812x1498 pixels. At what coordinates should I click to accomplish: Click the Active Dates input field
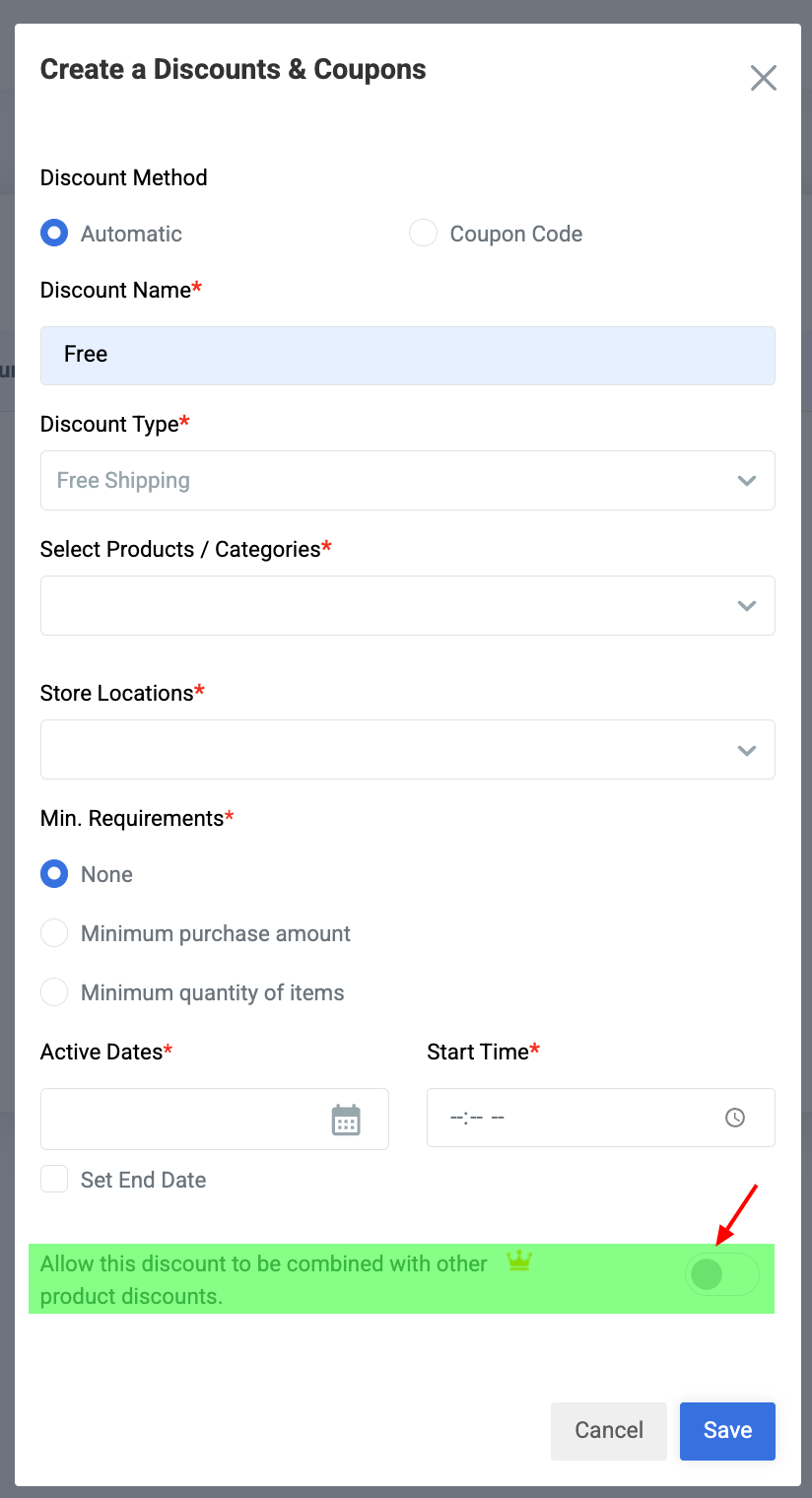tap(215, 1119)
